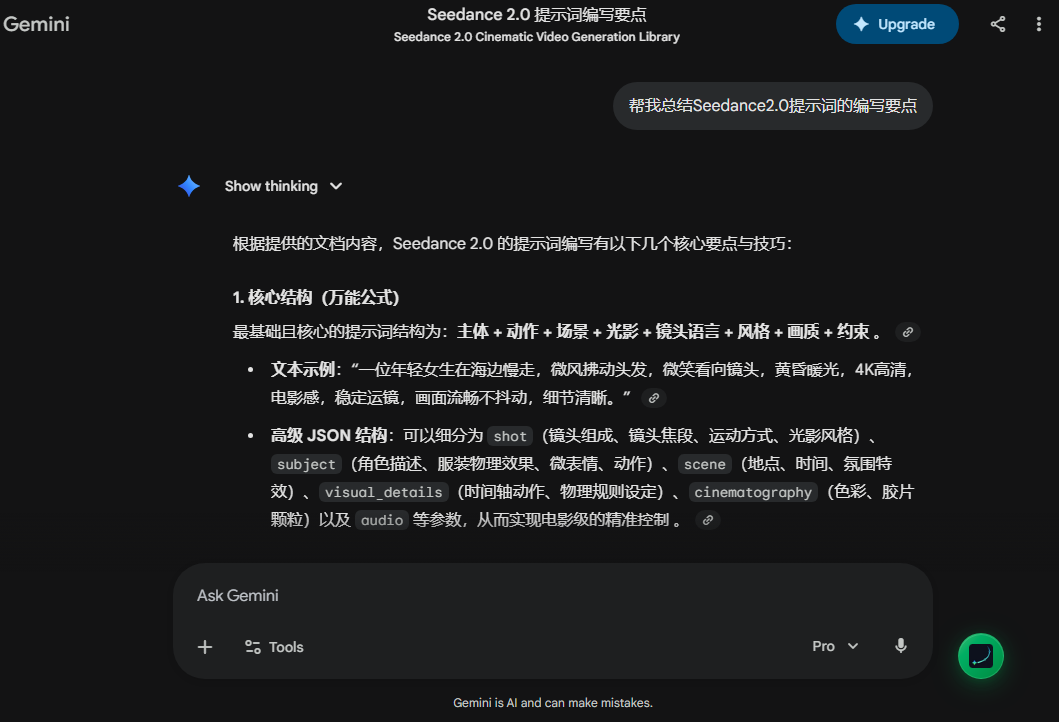This screenshot has width=1059, height=722.
Task: Click heading 1. 核心结构 (万能公式)
Action: [316, 298]
